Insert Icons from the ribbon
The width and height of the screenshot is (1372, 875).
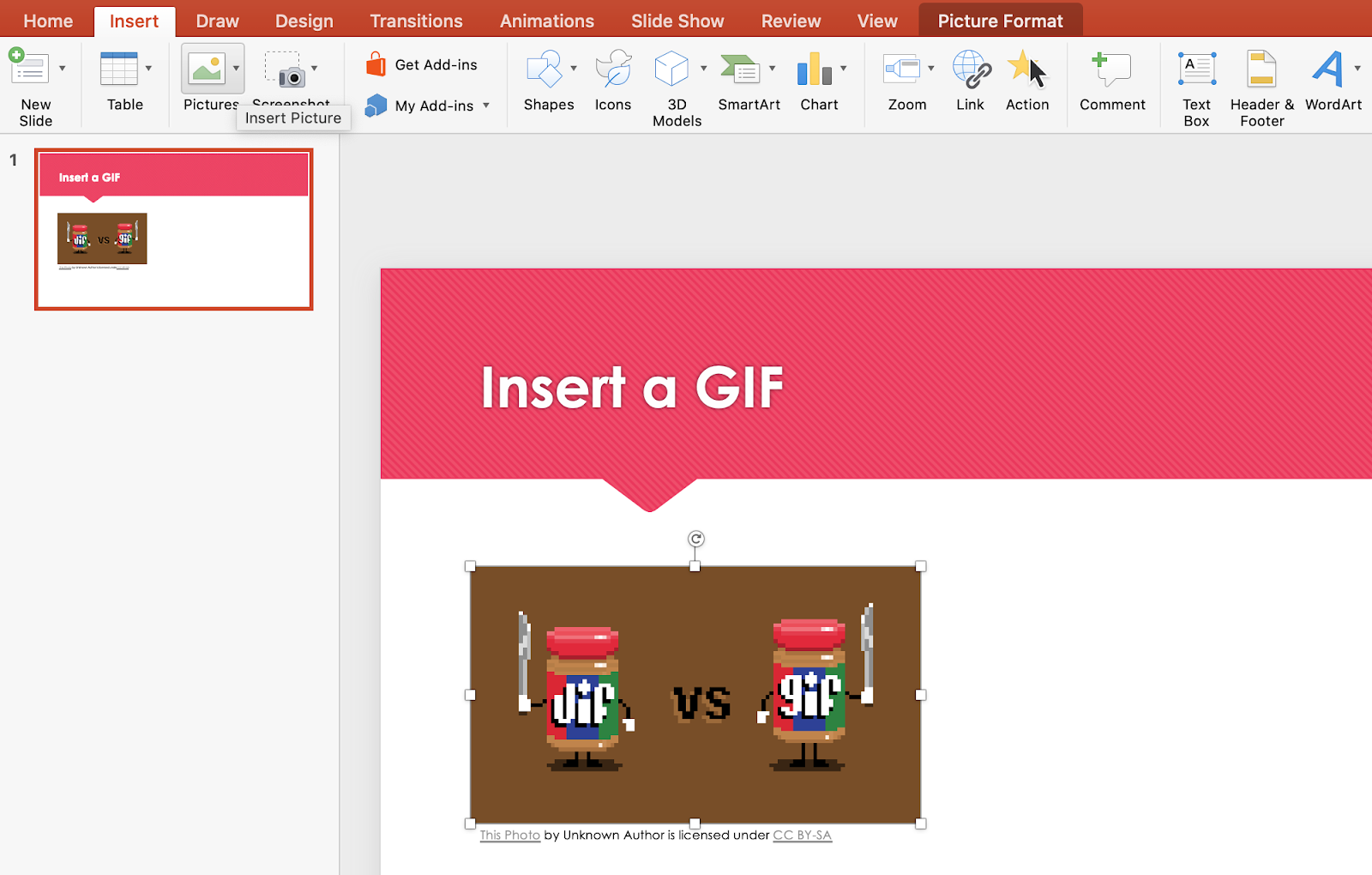613,81
